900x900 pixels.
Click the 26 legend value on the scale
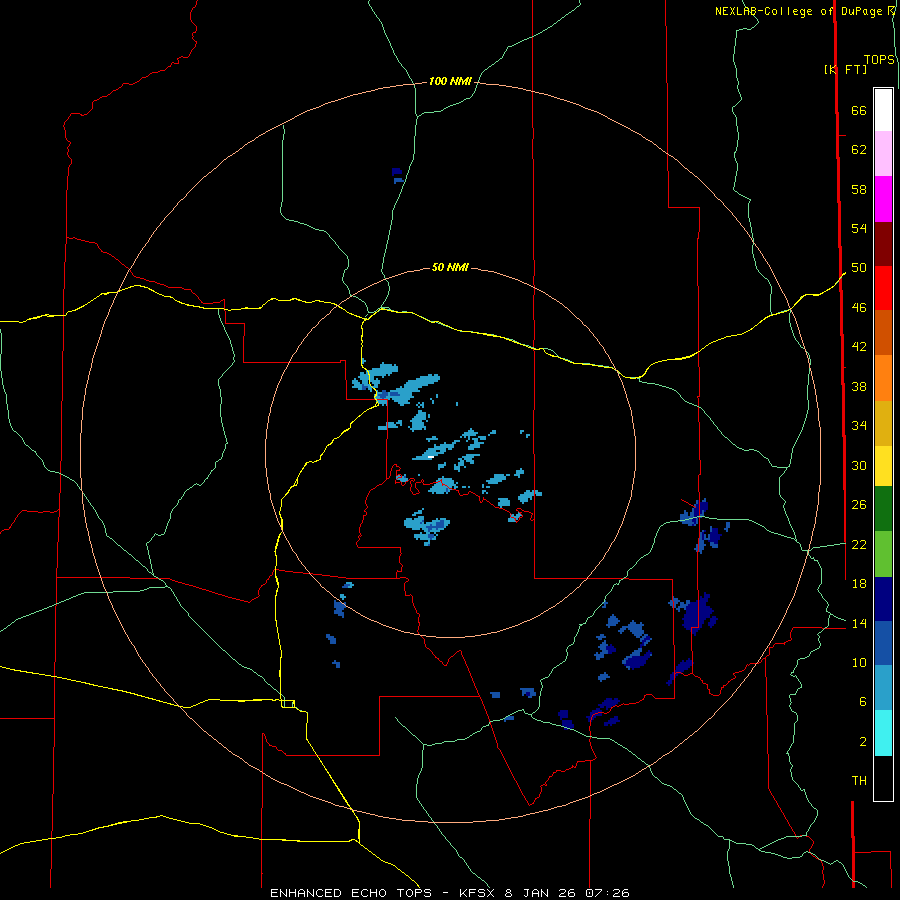(x=859, y=505)
